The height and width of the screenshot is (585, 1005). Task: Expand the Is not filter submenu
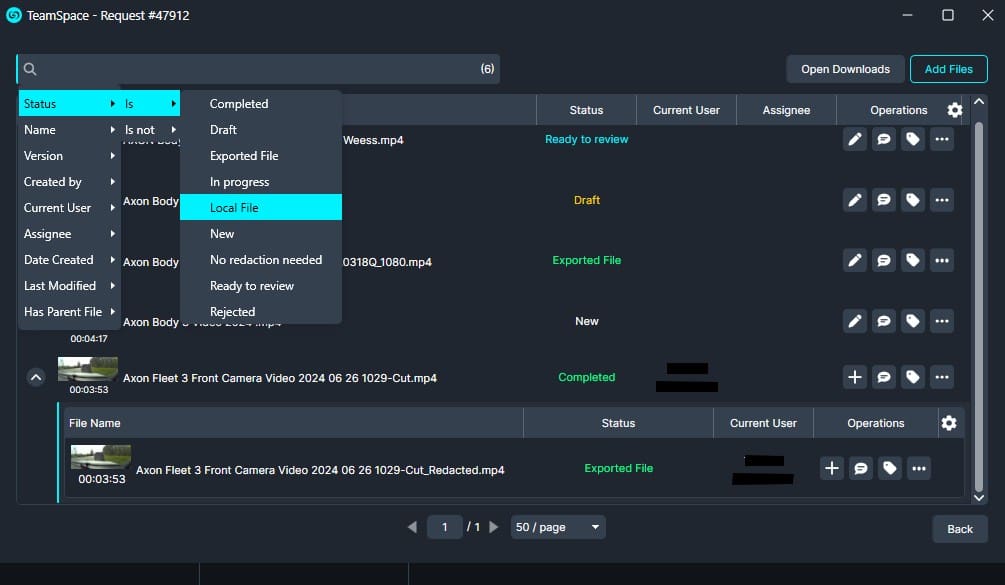point(150,130)
